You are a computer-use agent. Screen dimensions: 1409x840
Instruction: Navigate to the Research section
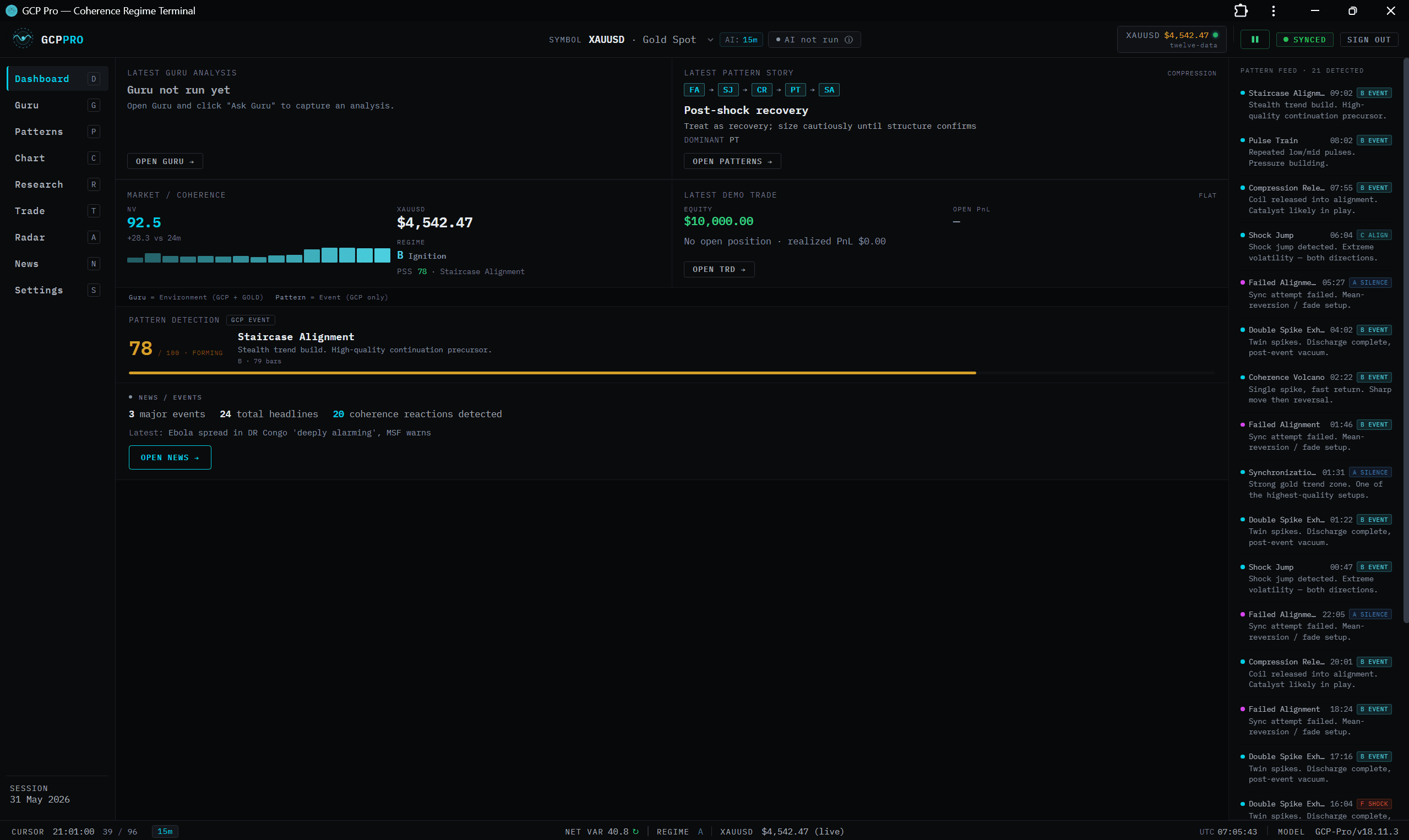tap(57, 184)
